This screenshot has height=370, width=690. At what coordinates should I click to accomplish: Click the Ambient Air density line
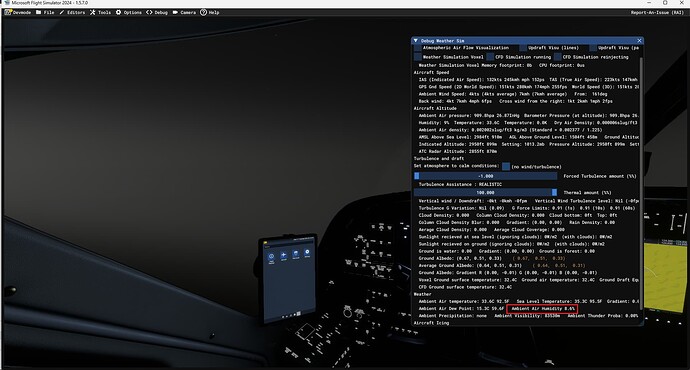click(510, 130)
